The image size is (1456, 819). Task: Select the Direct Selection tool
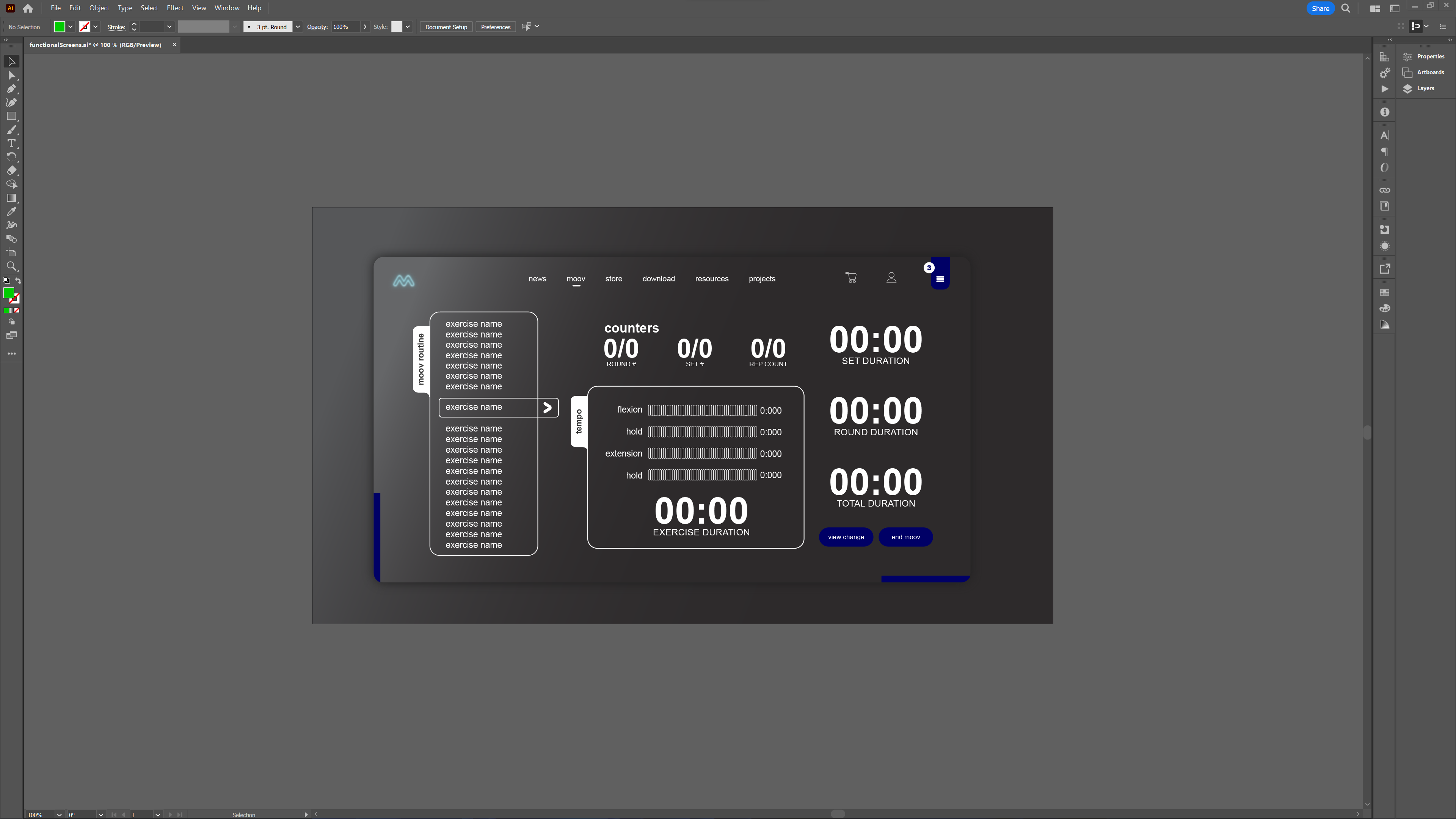click(x=11, y=75)
